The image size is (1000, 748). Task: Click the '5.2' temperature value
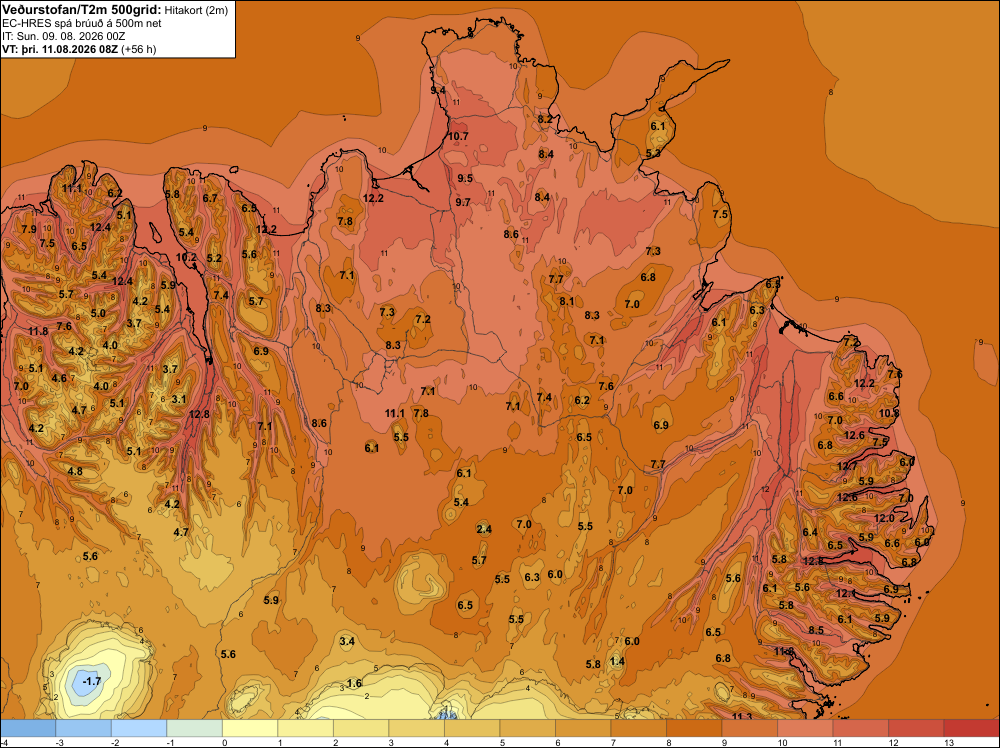(x=214, y=258)
